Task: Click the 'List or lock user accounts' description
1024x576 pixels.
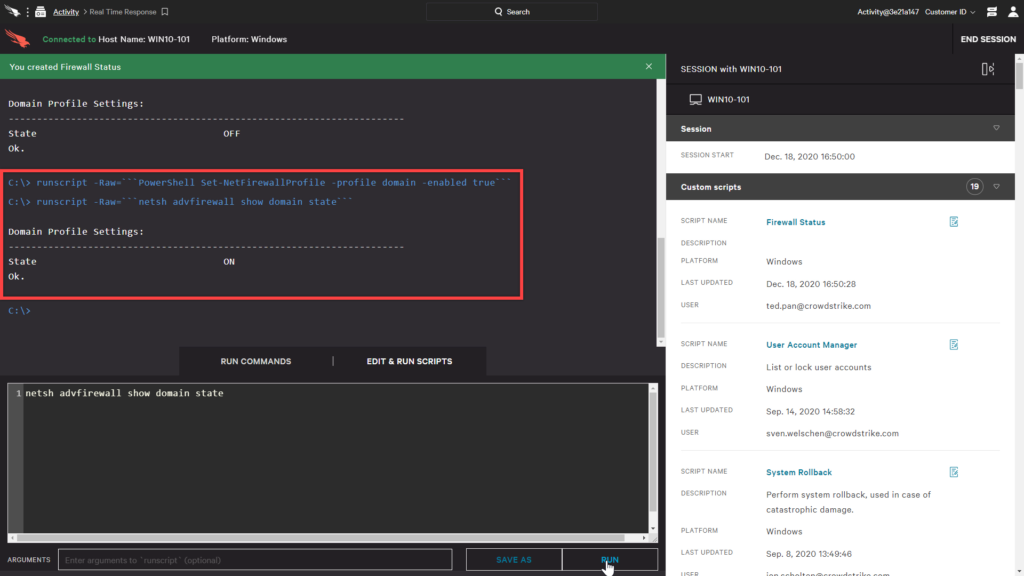Action: coord(818,367)
